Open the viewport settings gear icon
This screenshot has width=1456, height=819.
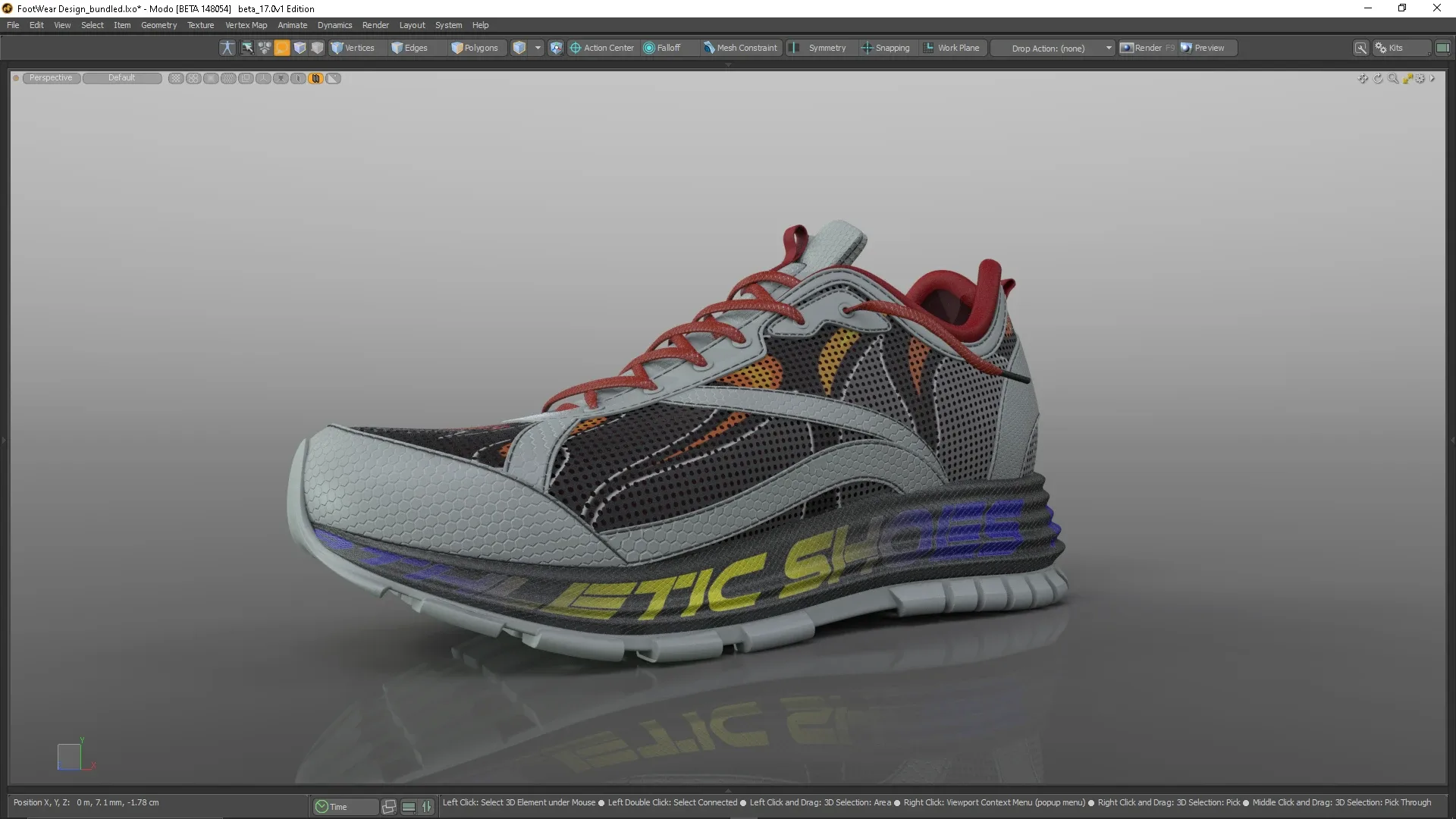point(1420,79)
